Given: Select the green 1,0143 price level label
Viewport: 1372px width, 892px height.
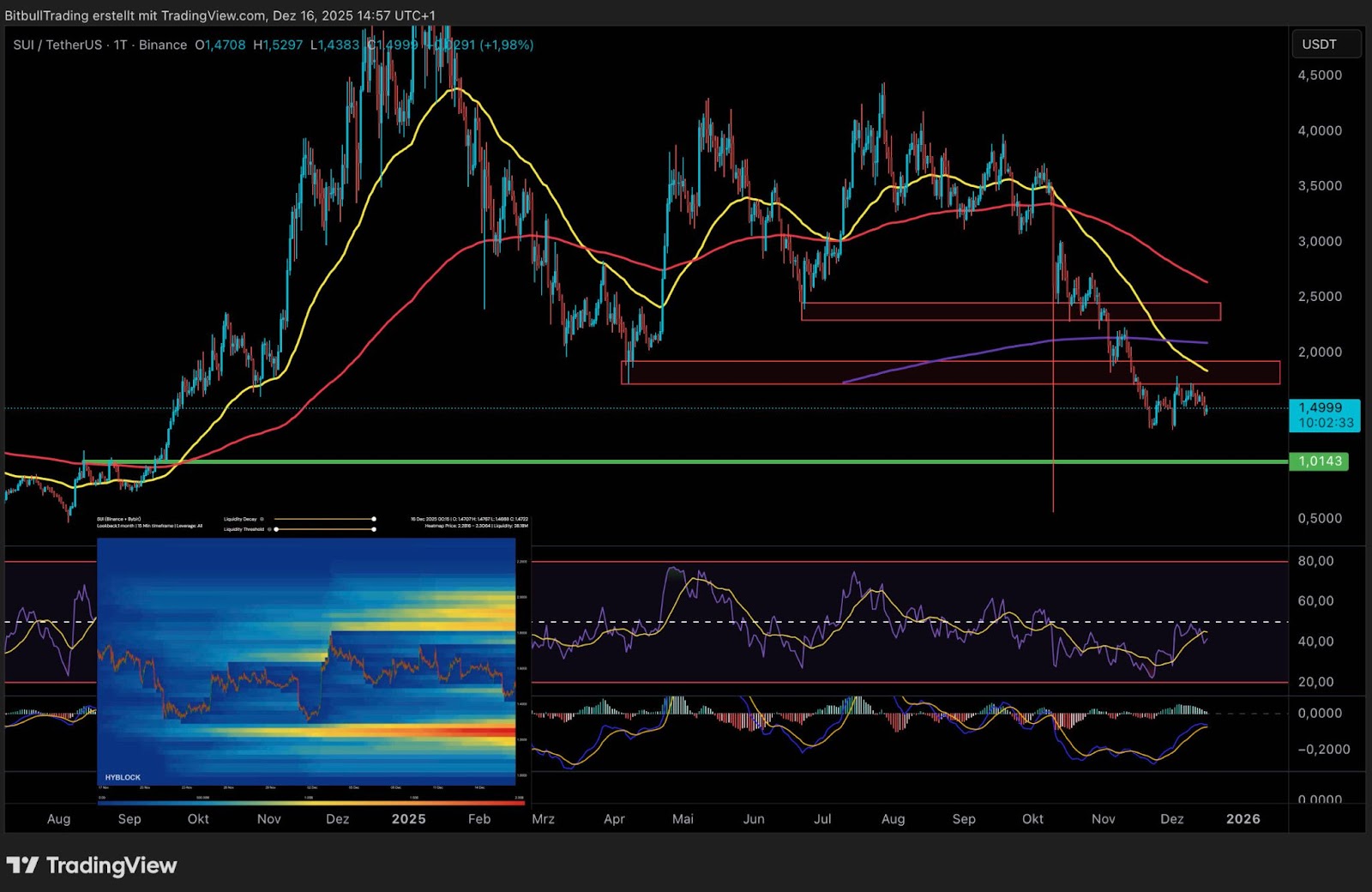Looking at the screenshot, I should 1319,461.
